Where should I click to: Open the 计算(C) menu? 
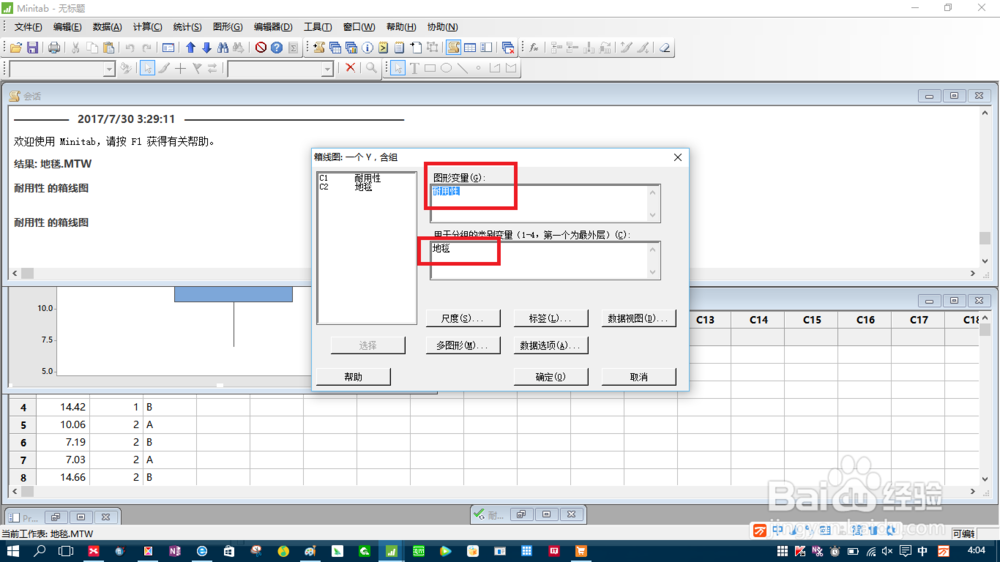point(147,27)
